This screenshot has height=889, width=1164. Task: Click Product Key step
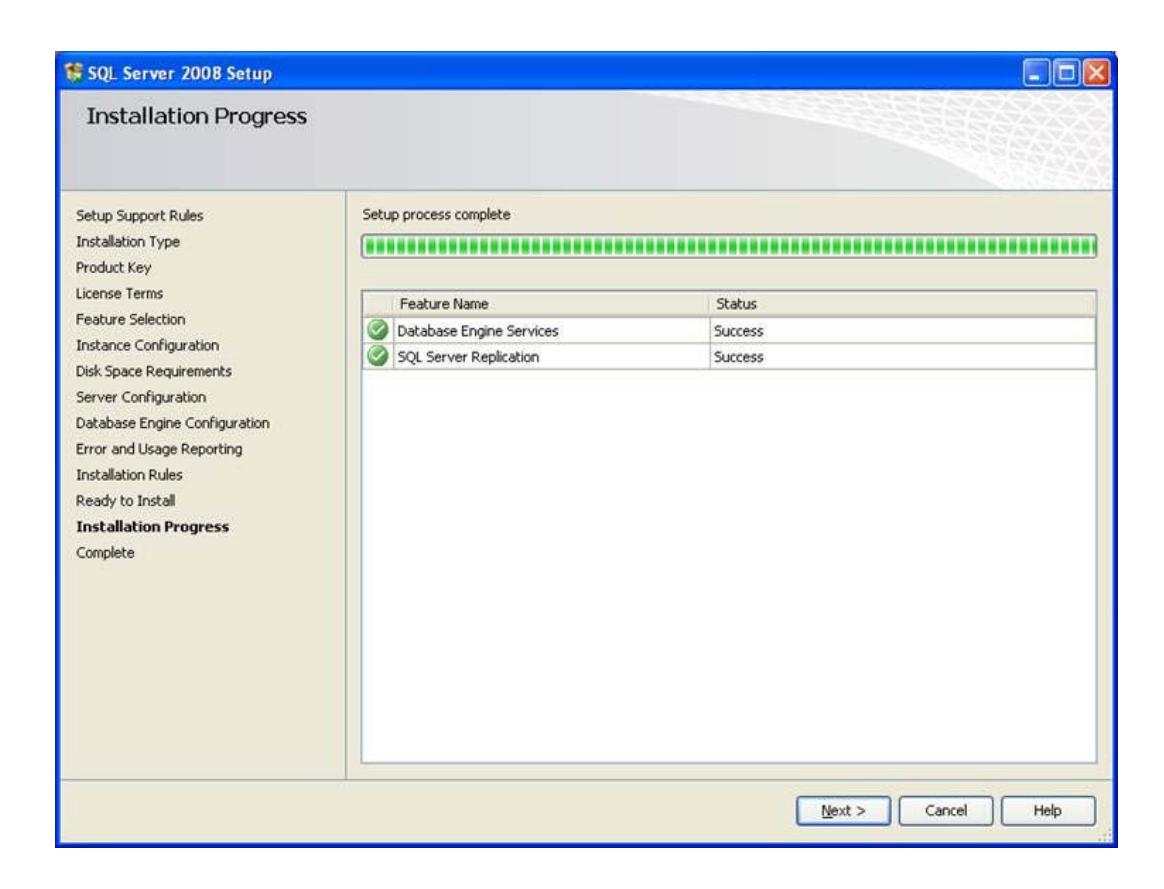[x=113, y=267]
